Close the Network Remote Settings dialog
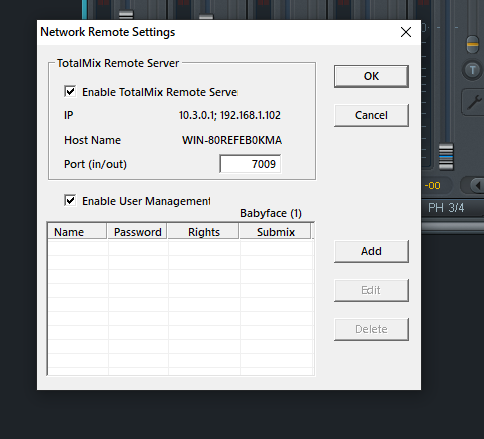Image resolution: width=484 pixels, height=439 pixels. pyautogui.click(x=406, y=32)
